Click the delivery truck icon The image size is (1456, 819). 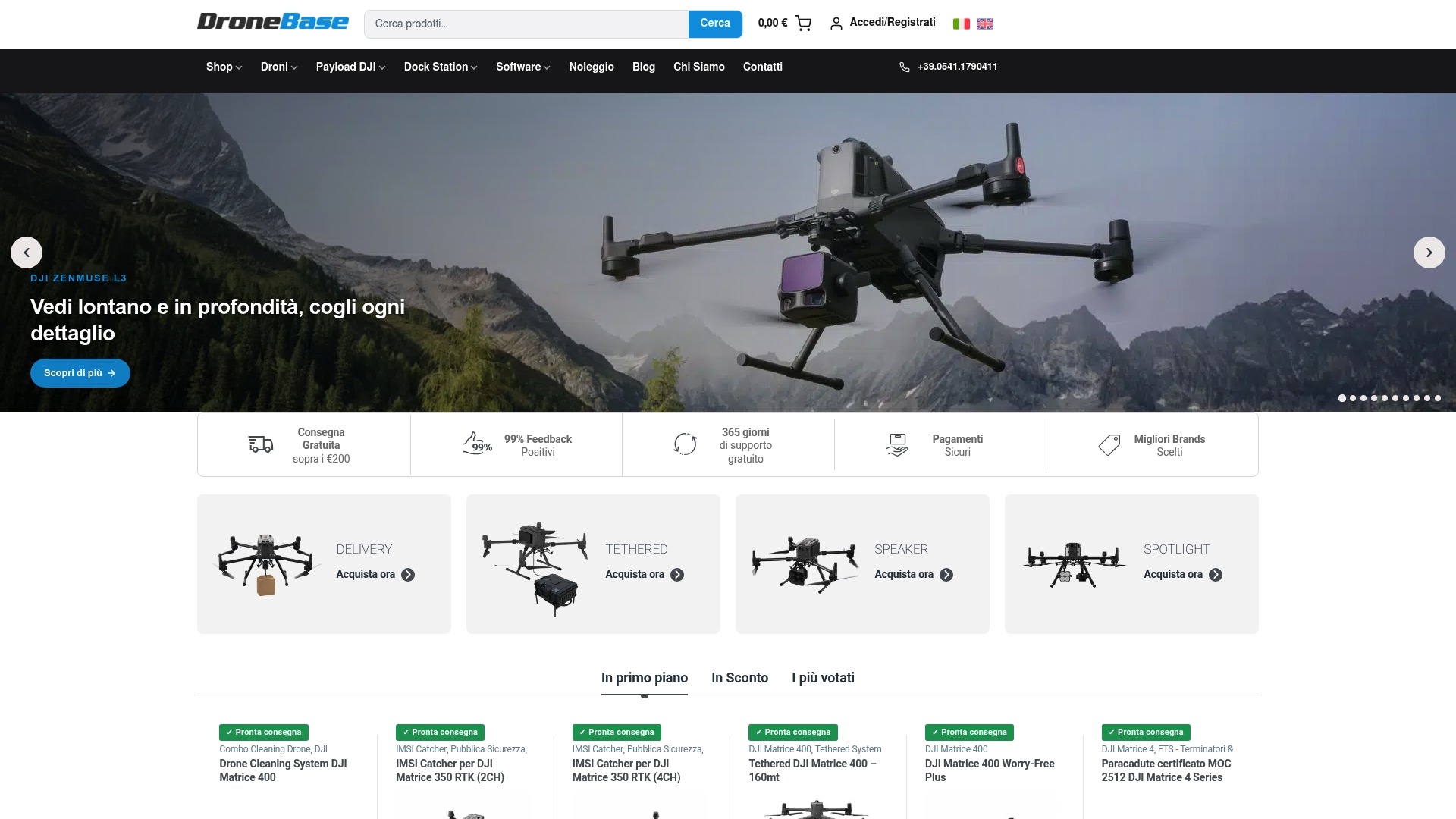click(x=261, y=444)
